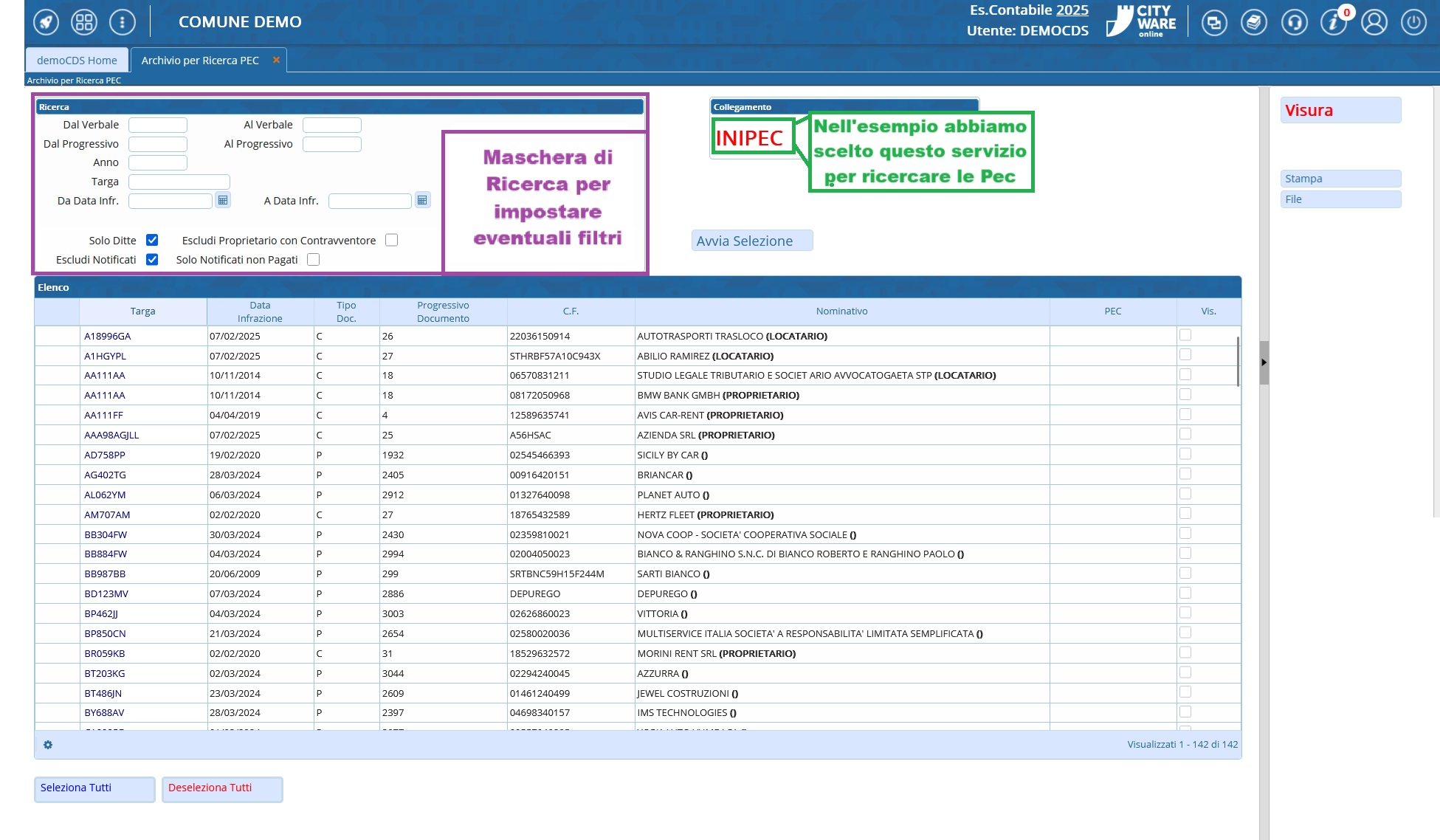Click the Targa input field
Image resolution: width=1440 pixels, height=840 pixels.
(x=179, y=182)
